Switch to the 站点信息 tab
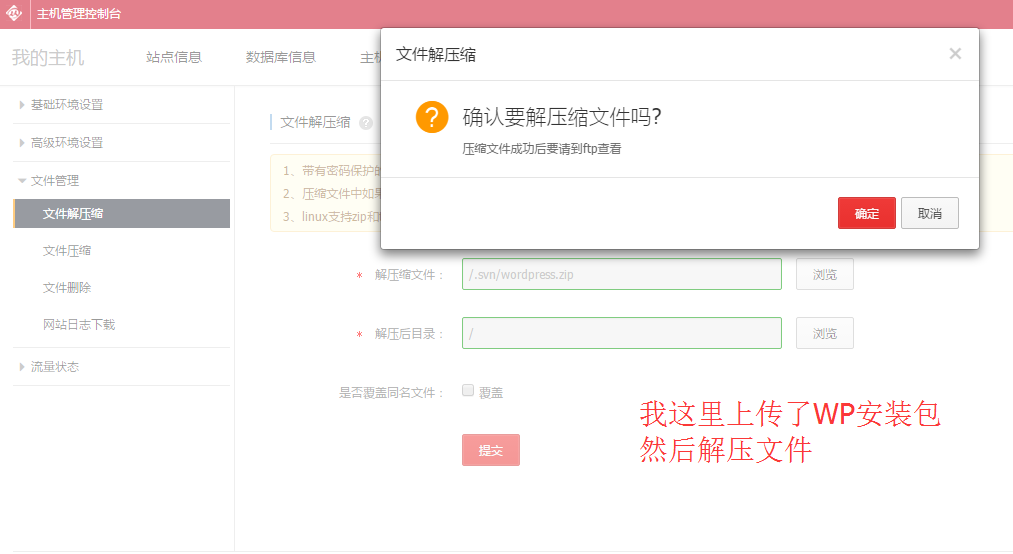This screenshot has height=554, width=1013. (174, 57)
